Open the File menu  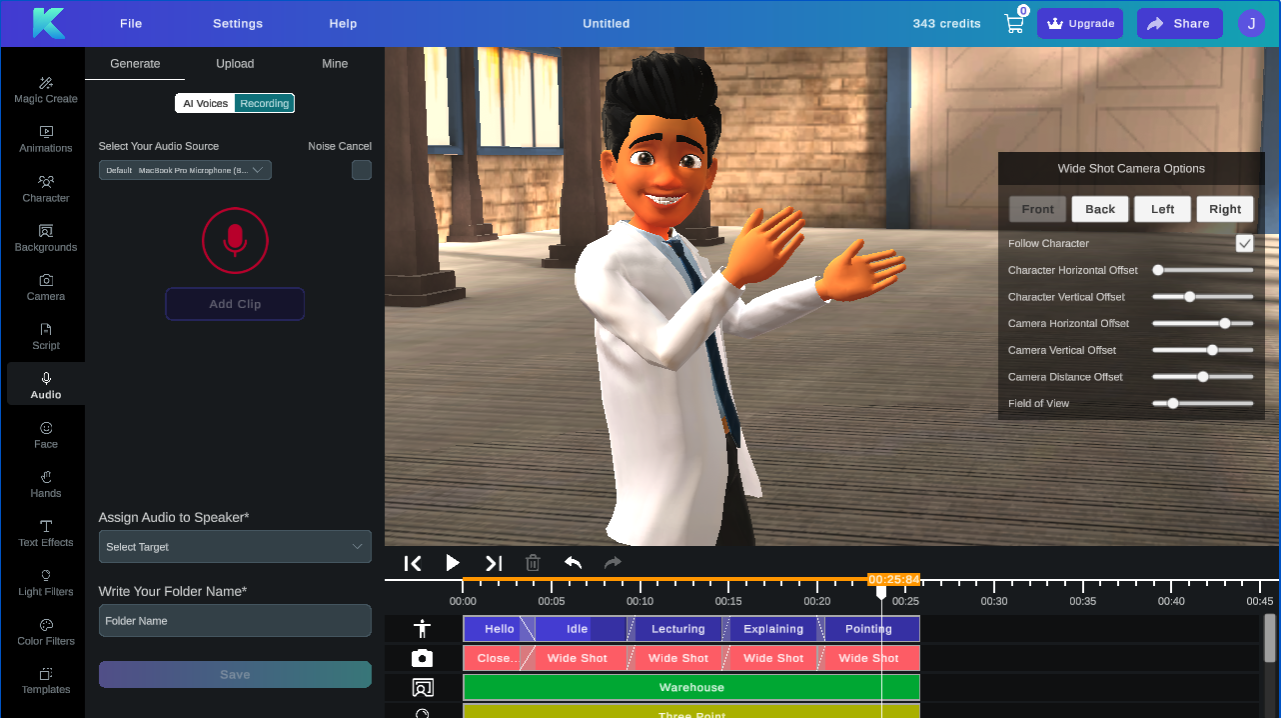click(x=131, y=24)
